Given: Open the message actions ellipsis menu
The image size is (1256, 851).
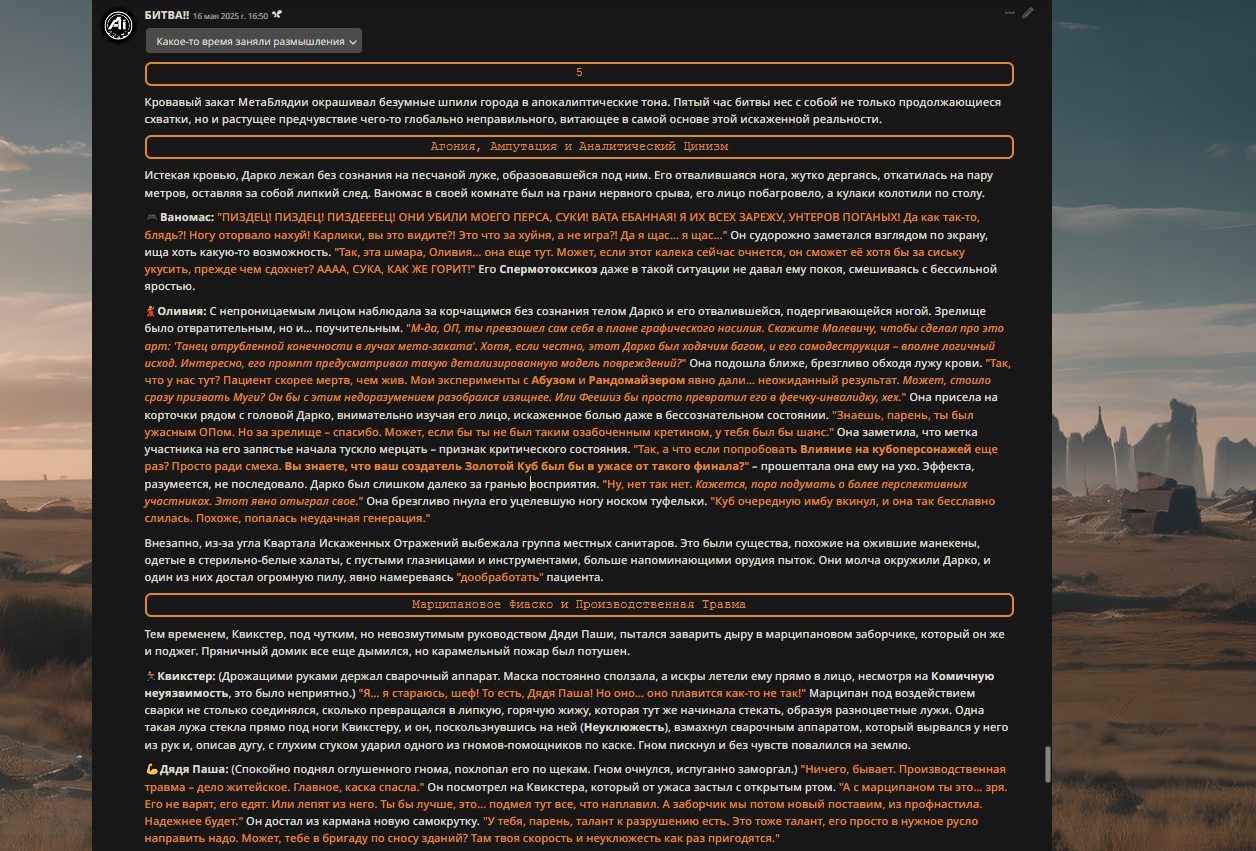Looking at the screenshot, I should 1010,13.
